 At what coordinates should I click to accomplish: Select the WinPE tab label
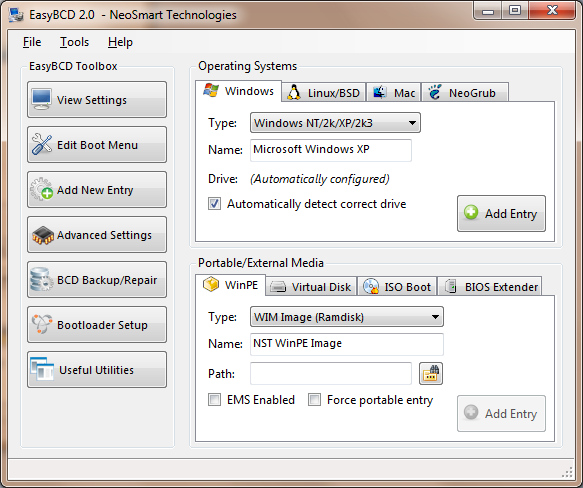tap(241, 285)
